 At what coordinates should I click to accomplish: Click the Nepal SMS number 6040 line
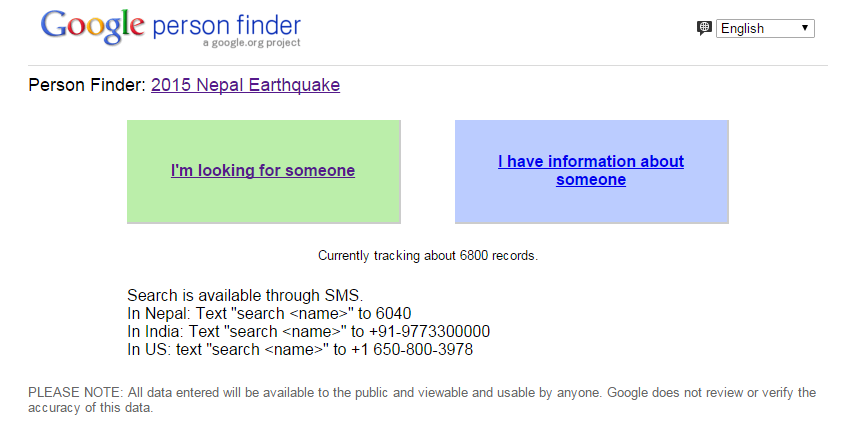269,314
